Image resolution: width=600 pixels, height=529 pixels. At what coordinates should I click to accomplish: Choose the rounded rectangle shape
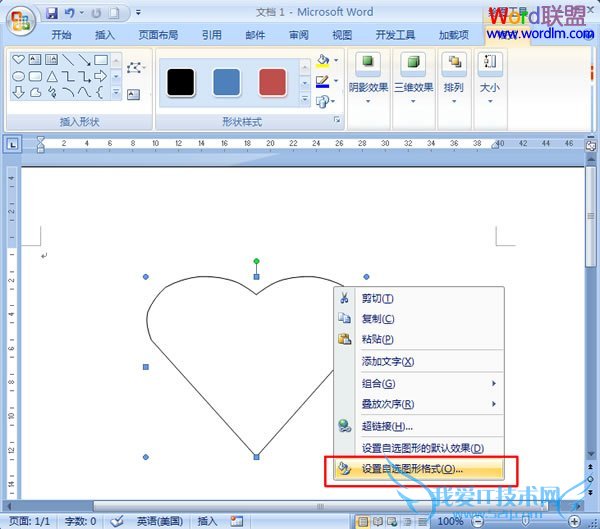(35, 76)
